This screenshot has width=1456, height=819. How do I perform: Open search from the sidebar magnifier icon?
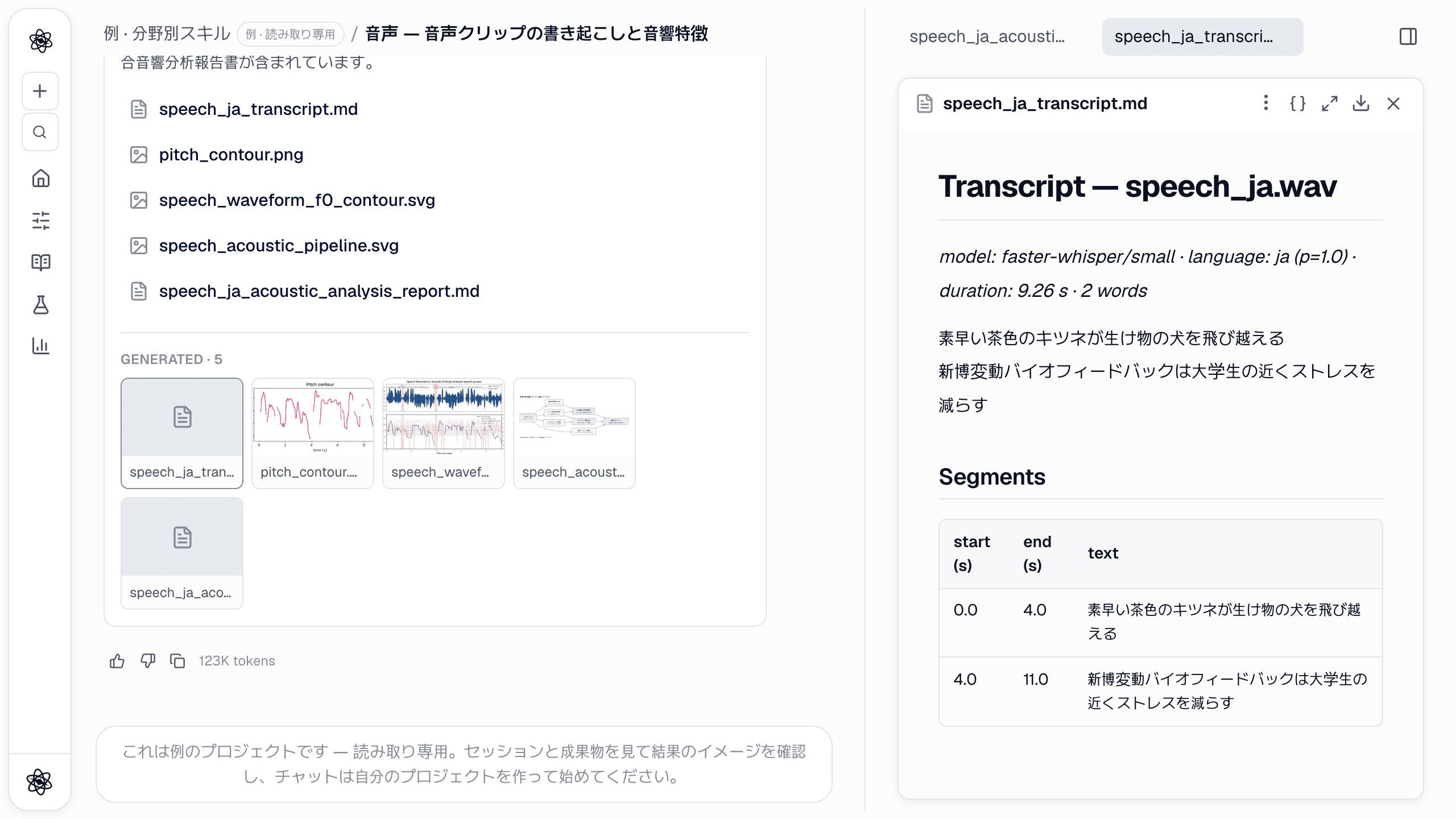point(40,132)
